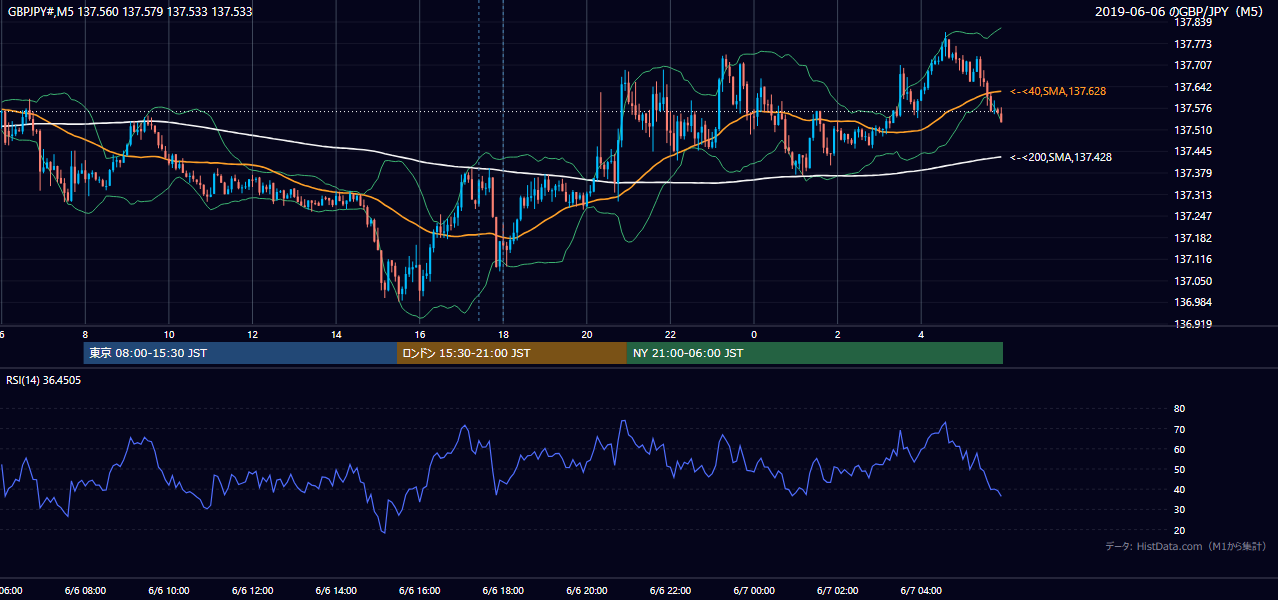Click the HistData.com data source note
1278x600 pixels.
[1186, 546]
